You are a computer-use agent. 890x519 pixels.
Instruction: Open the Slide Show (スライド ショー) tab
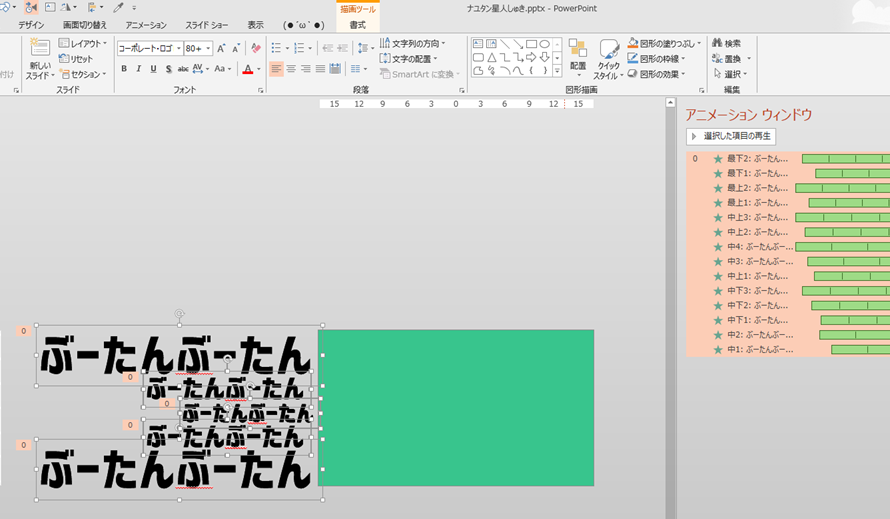point(207,25)
